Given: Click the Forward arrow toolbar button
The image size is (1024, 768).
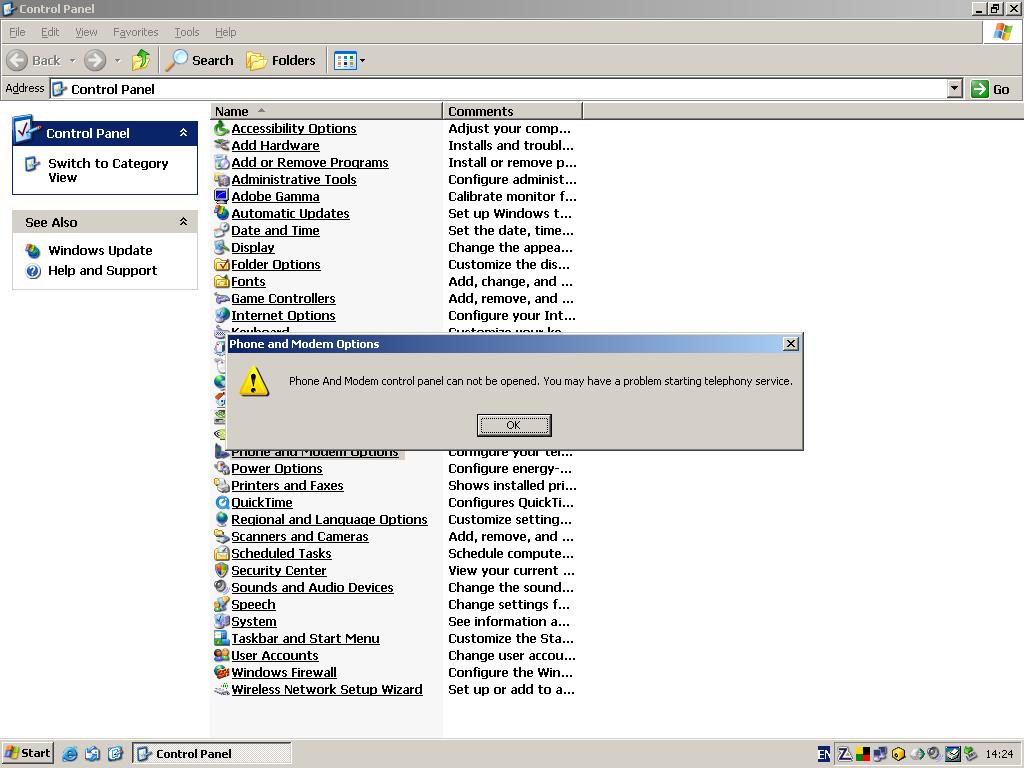Looking at the screenshot, I should (x=95, y=61).
